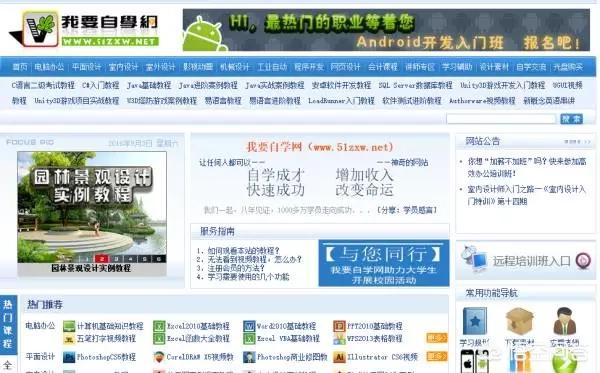Click the Excel2010基础教程 icon
This screenshot has width=600, height=373.
[159, 326]
